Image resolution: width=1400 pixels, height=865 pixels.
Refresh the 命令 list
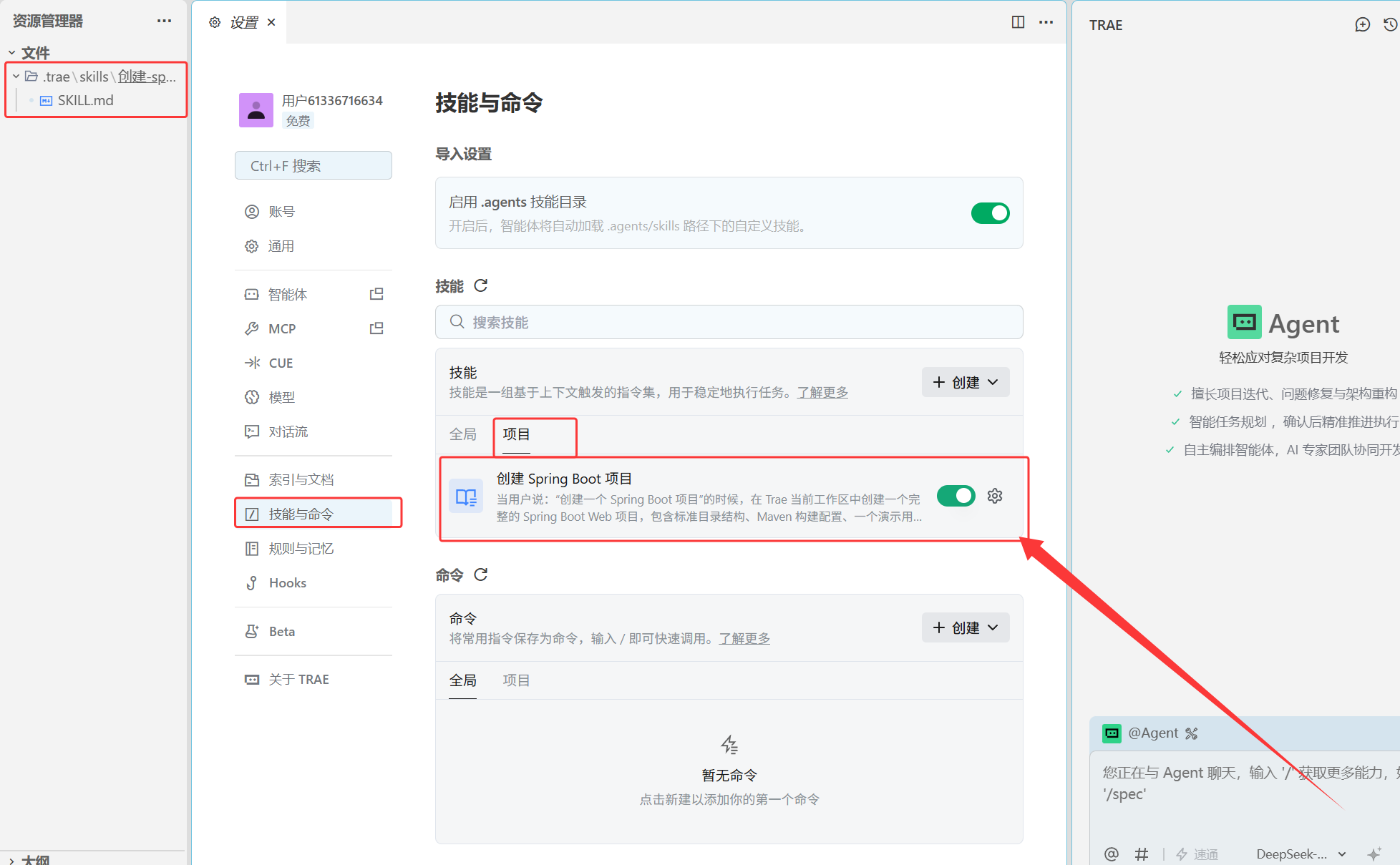pyautogui.click(x=481, y=575)
